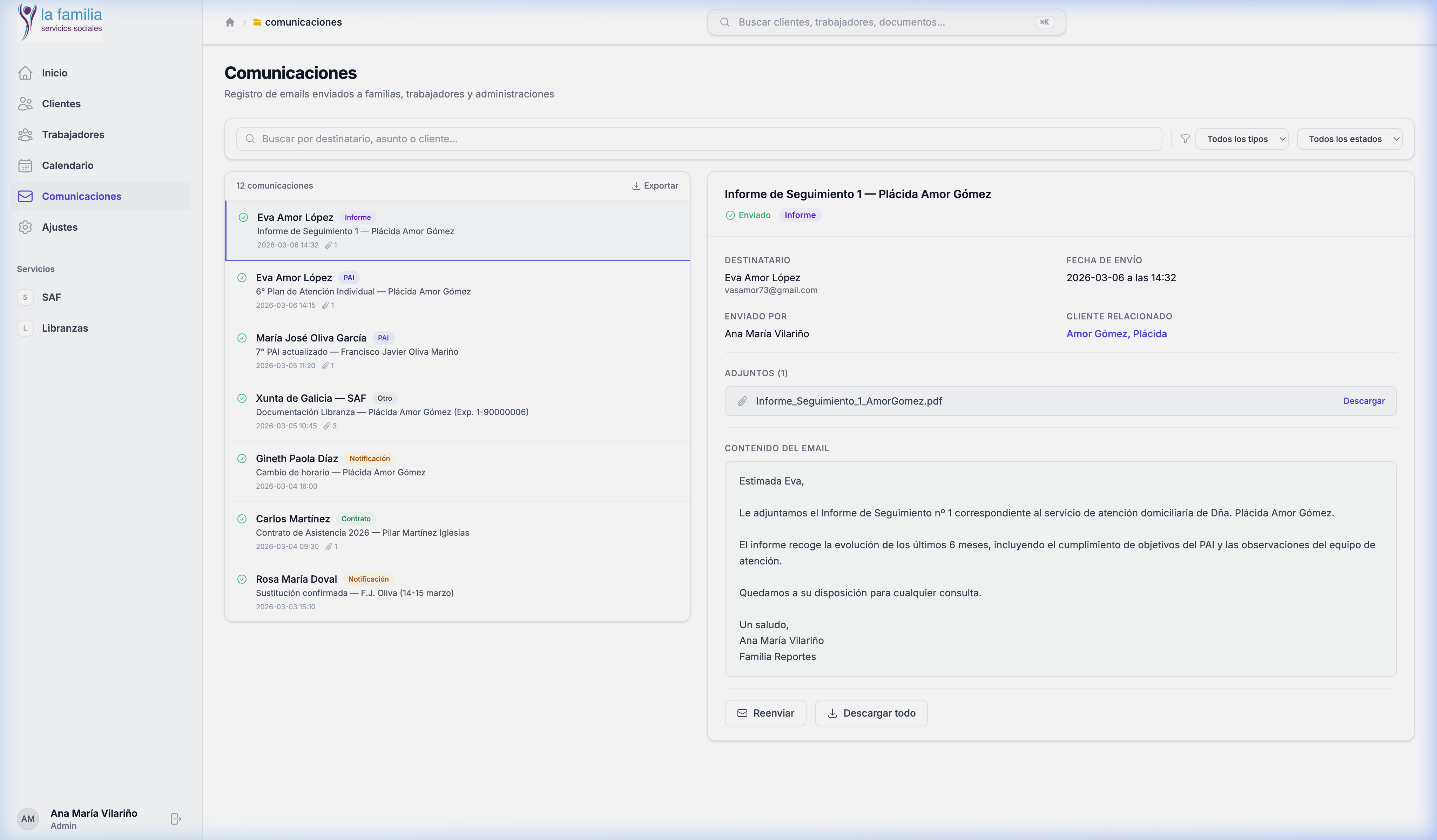Click the filter funnel icon near dropdowns
This screenshot has height=840, width=1437.
(1185, 138)
